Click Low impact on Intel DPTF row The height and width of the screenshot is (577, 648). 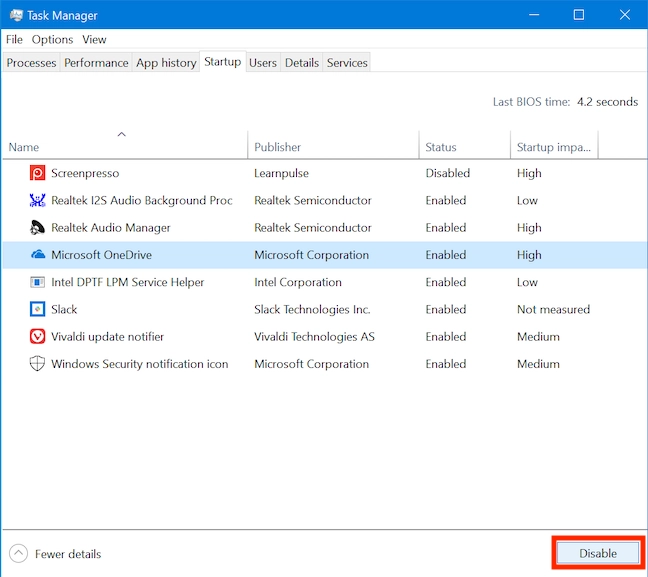527,282
